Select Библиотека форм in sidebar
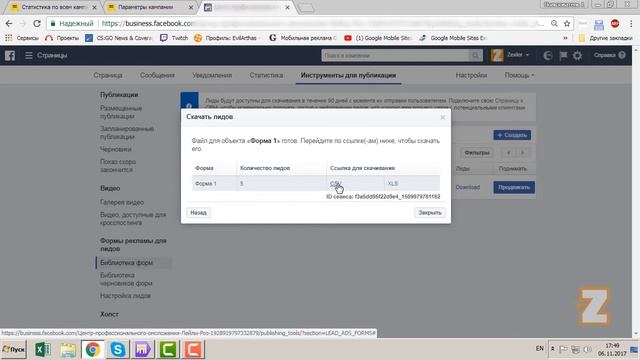640x360 pixels. [x=127, y=263]
